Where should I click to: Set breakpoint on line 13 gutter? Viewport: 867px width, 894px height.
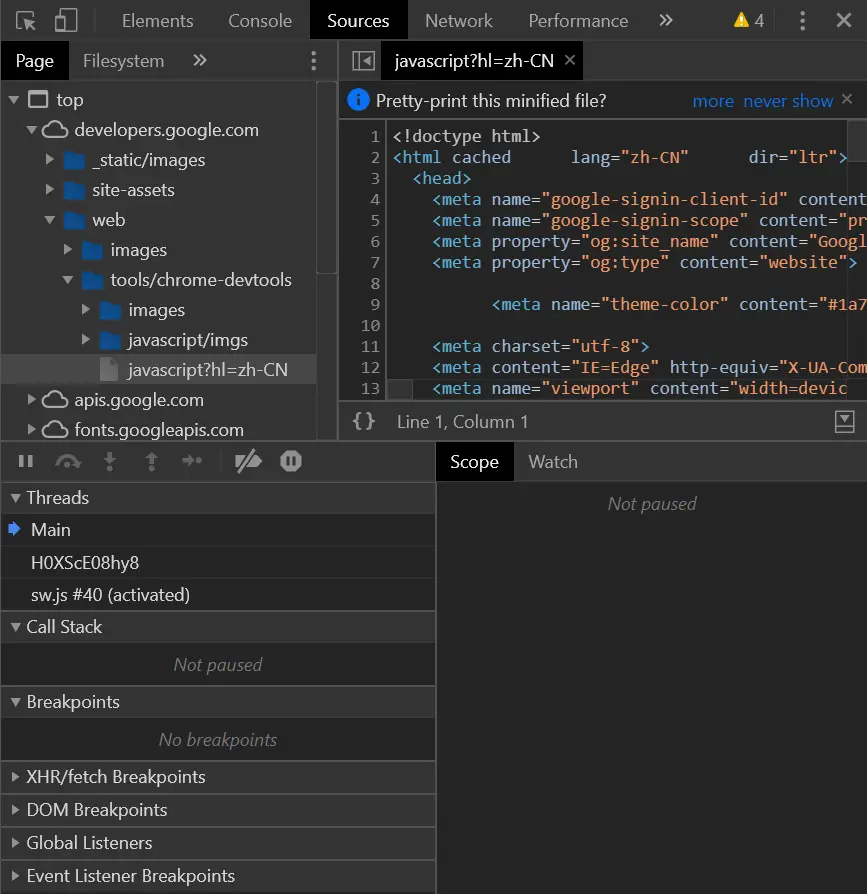pos(371,388)
